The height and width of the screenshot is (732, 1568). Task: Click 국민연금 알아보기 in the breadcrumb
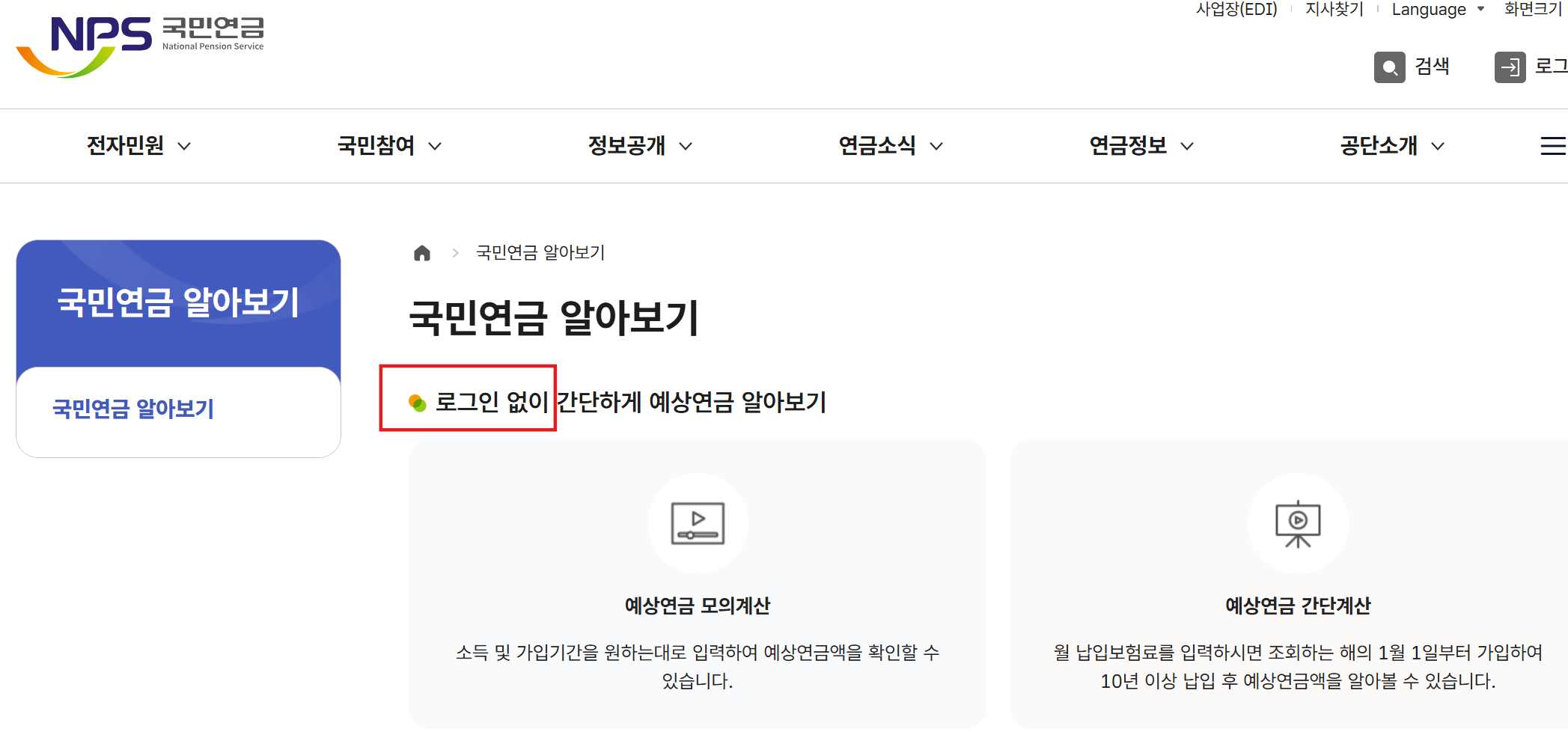540,252
